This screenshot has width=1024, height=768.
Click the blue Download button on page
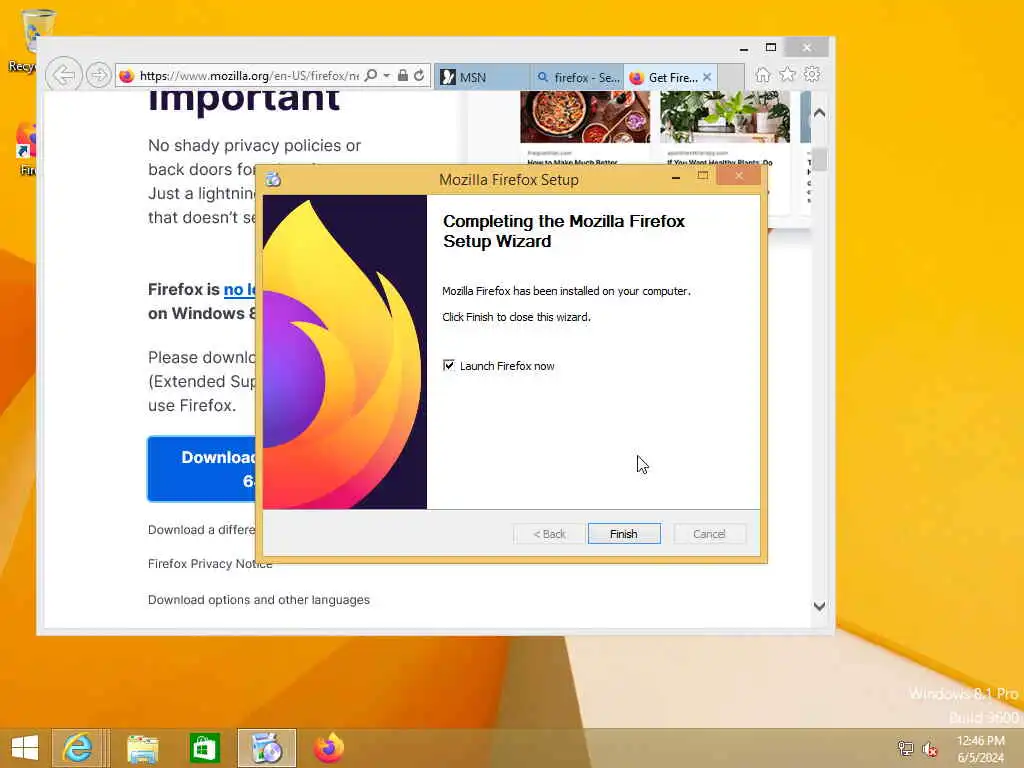[202, 469]
